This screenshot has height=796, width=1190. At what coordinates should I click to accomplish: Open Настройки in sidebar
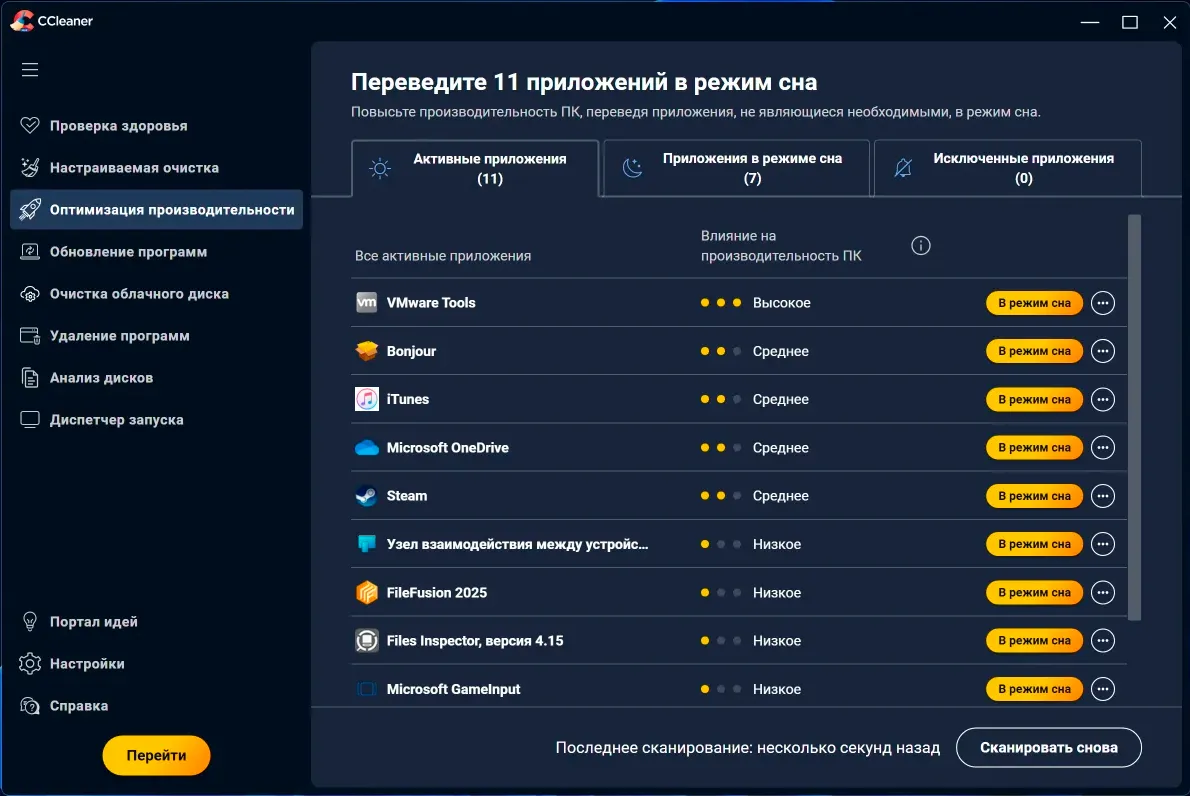(x=156, y=663)
